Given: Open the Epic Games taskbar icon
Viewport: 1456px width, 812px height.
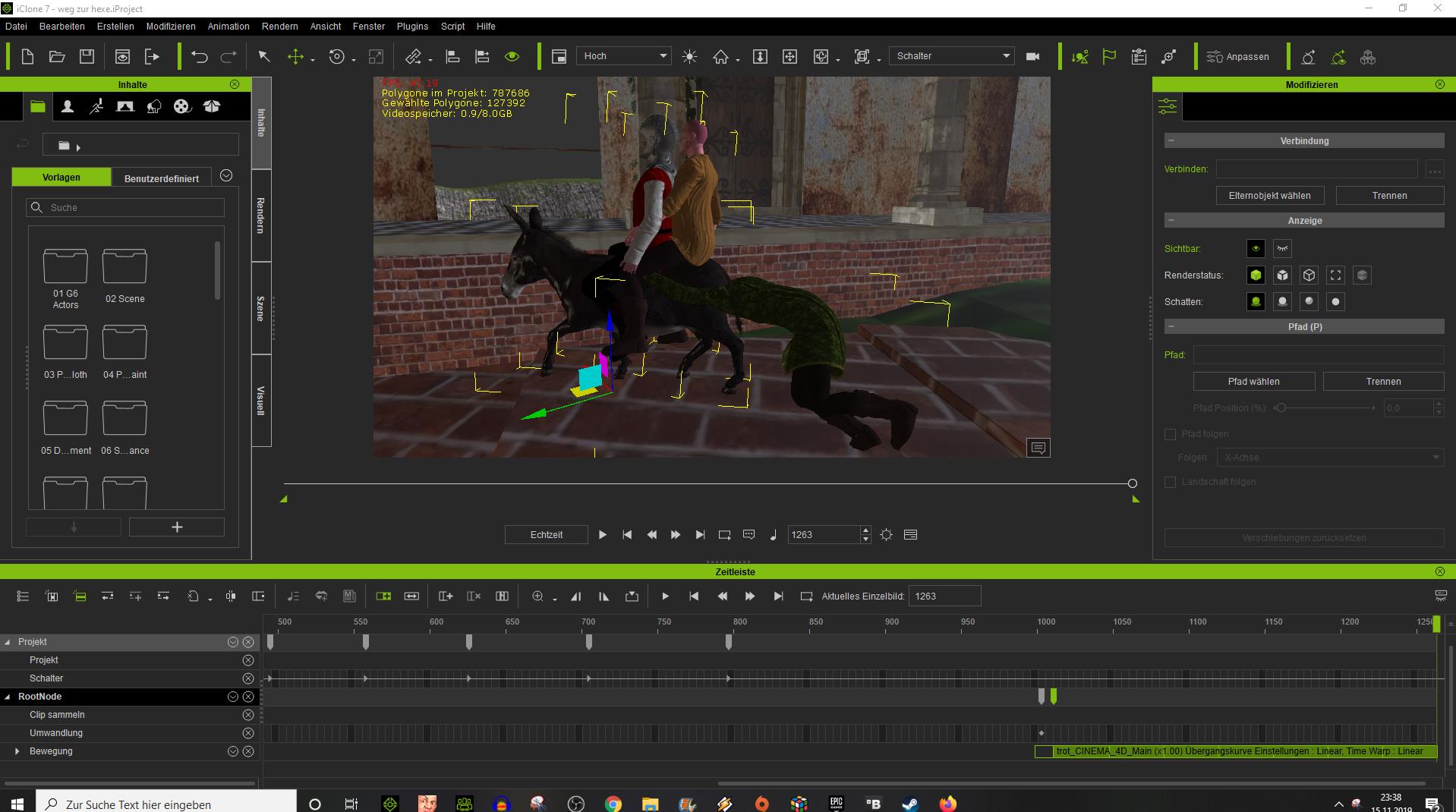Looking at the screenshot, I should click(836, 803).
